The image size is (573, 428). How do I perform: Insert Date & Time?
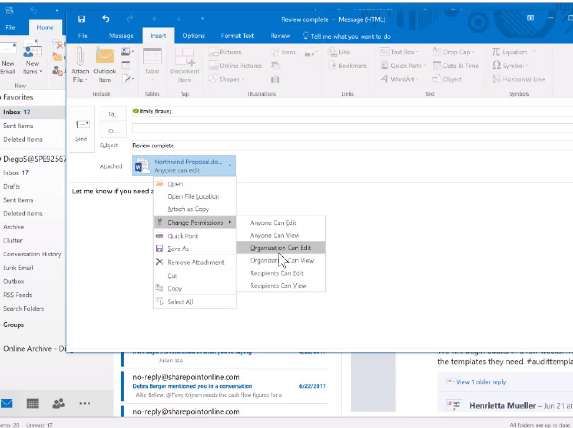[456, 66]
